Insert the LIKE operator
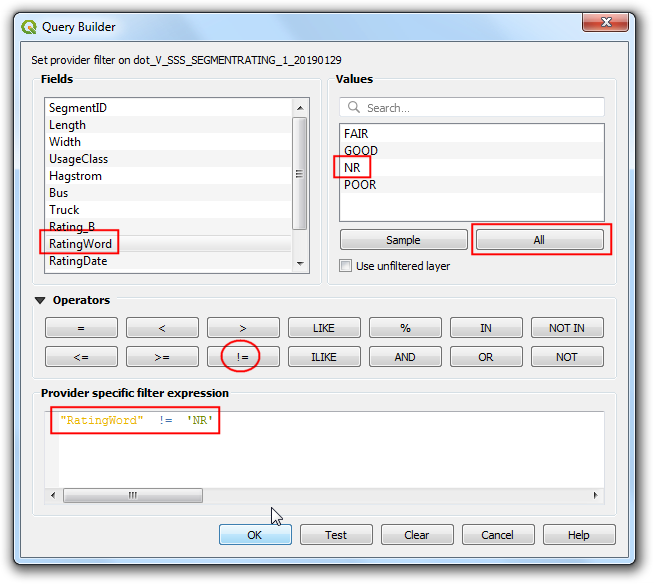The width and height of the screenshot is (654, 584). pyautogui.click(x=324, y=328)
